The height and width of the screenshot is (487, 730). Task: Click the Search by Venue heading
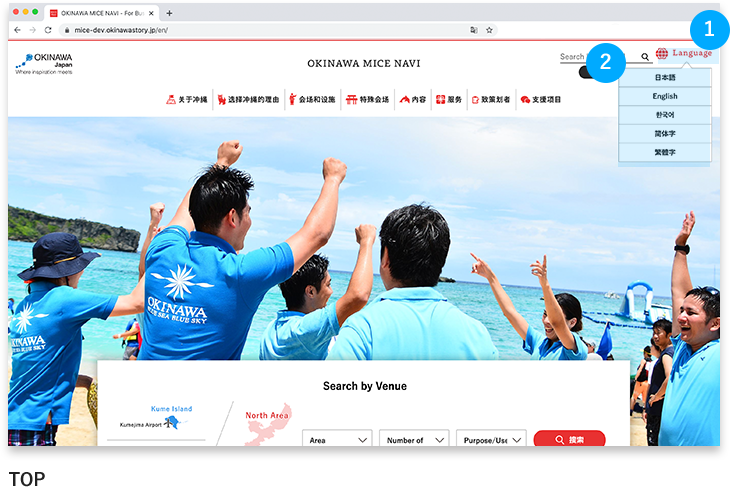[365, 386]
